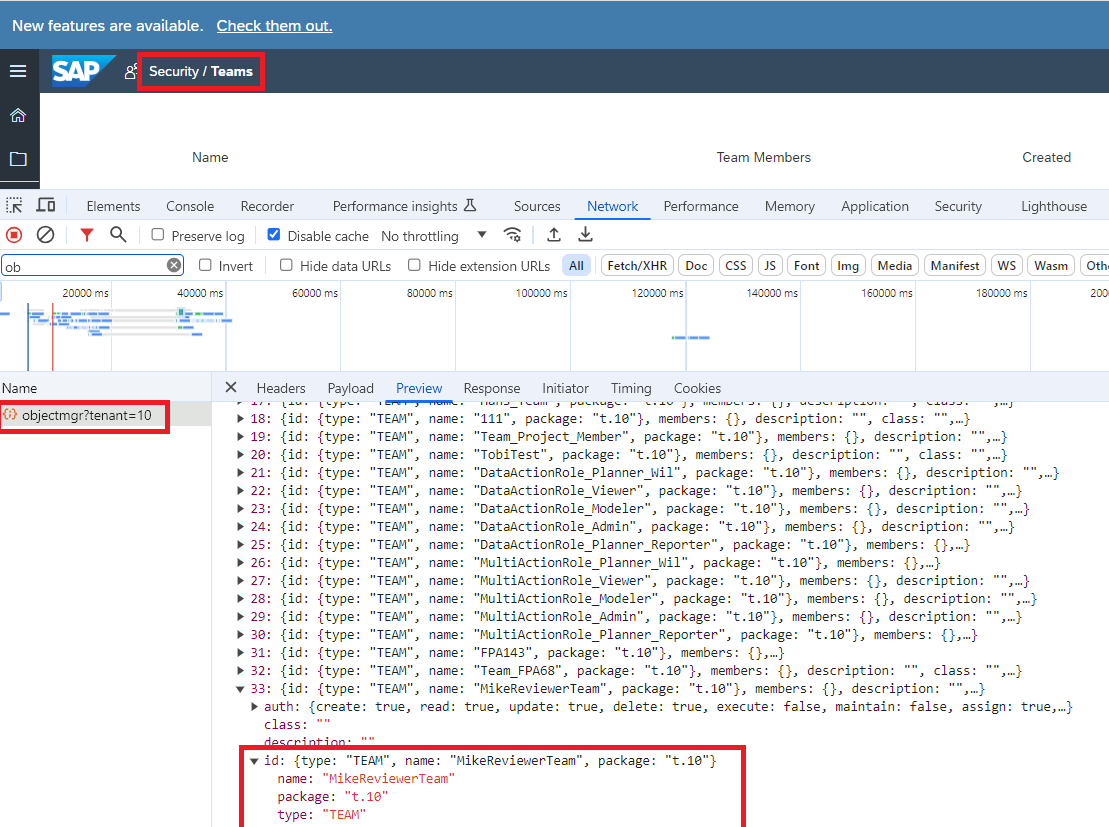
Task: Uncheck Disable cache checkbox
Action: (274, 234)
